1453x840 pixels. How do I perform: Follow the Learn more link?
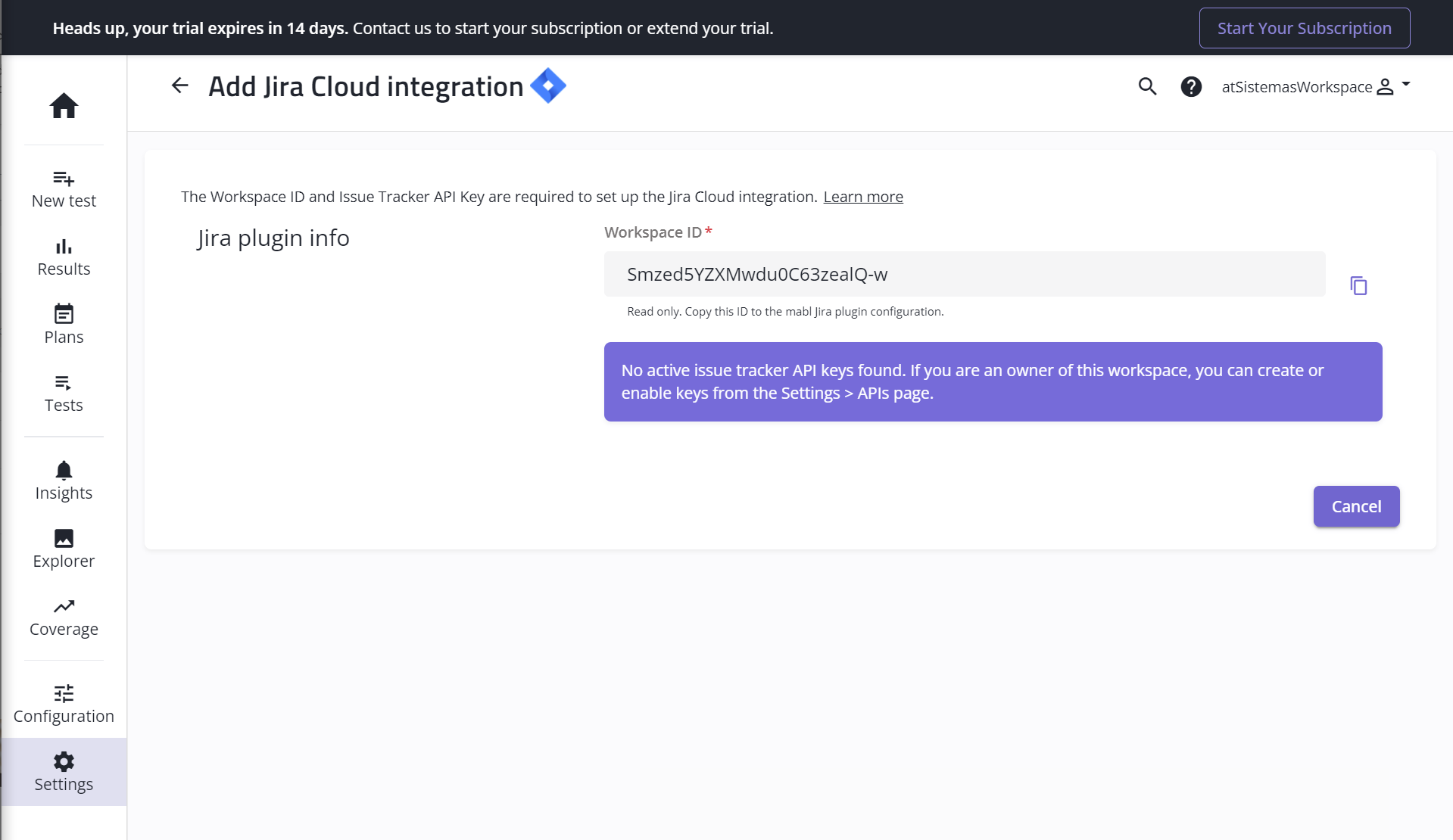(x=863, y=197)
